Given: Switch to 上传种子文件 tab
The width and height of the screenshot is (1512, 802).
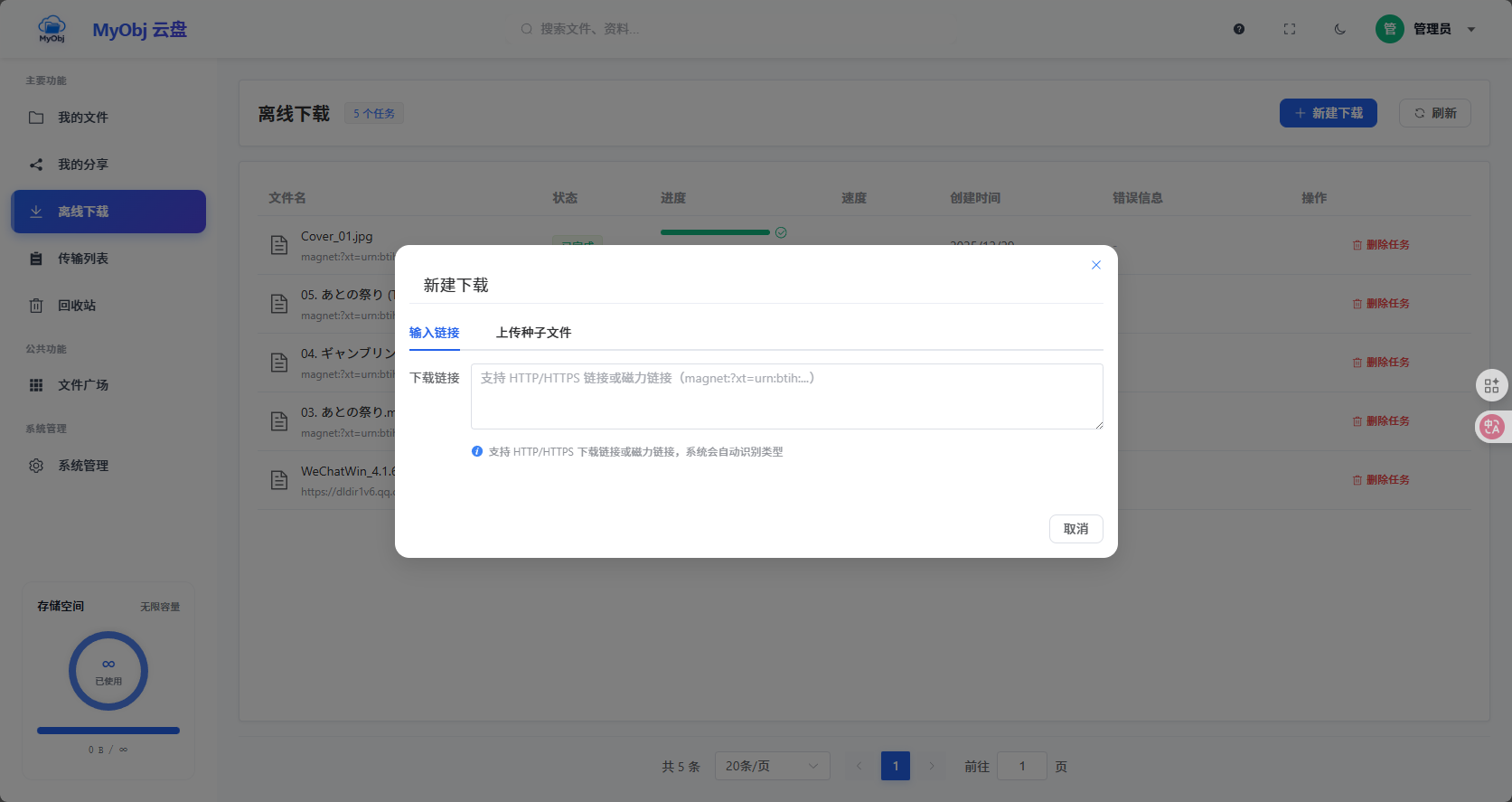Looking at the screenshot, I should tap(533, 333).
